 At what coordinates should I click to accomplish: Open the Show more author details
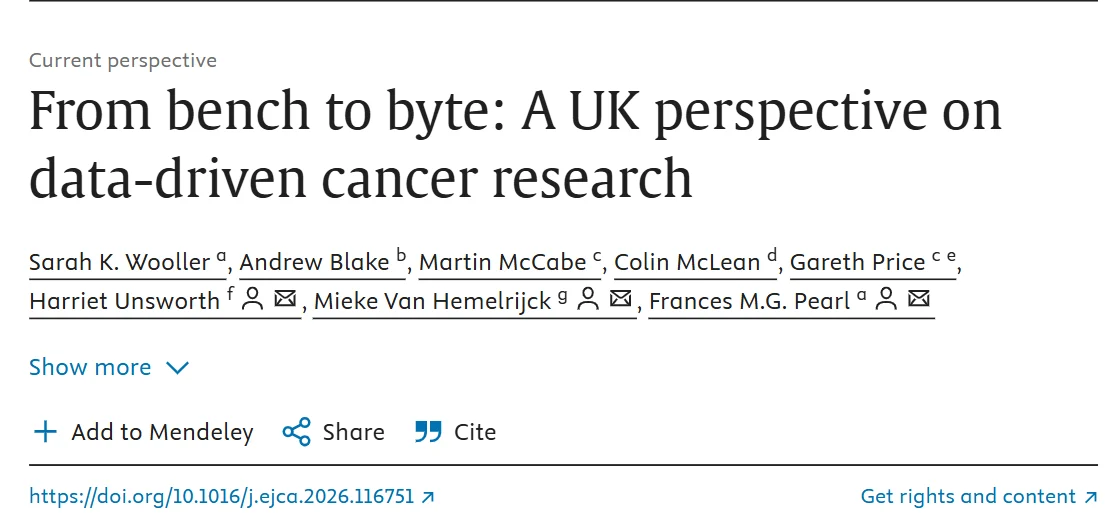click(90, 368)
